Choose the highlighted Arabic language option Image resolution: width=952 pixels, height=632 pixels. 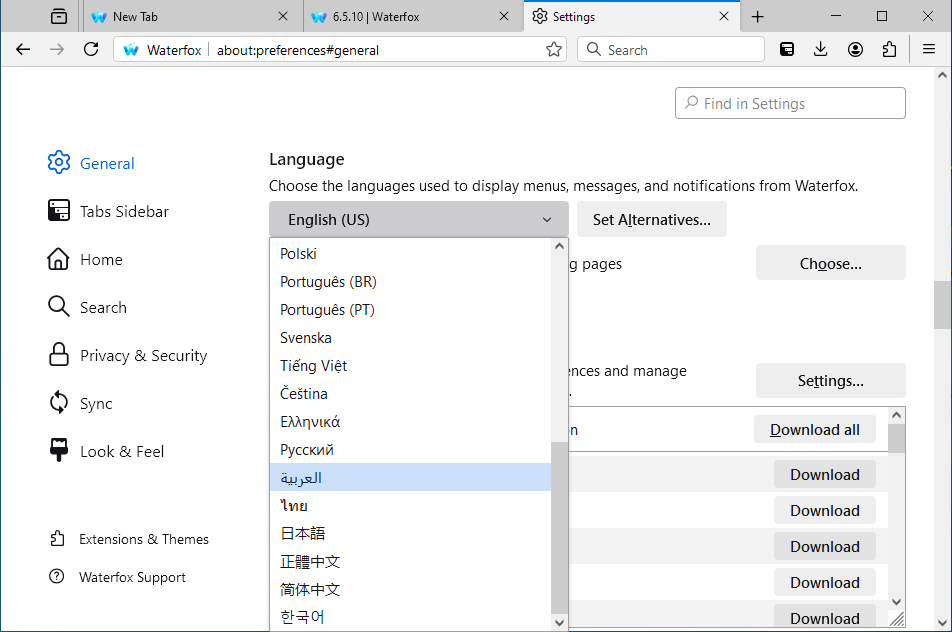[410, 477]
